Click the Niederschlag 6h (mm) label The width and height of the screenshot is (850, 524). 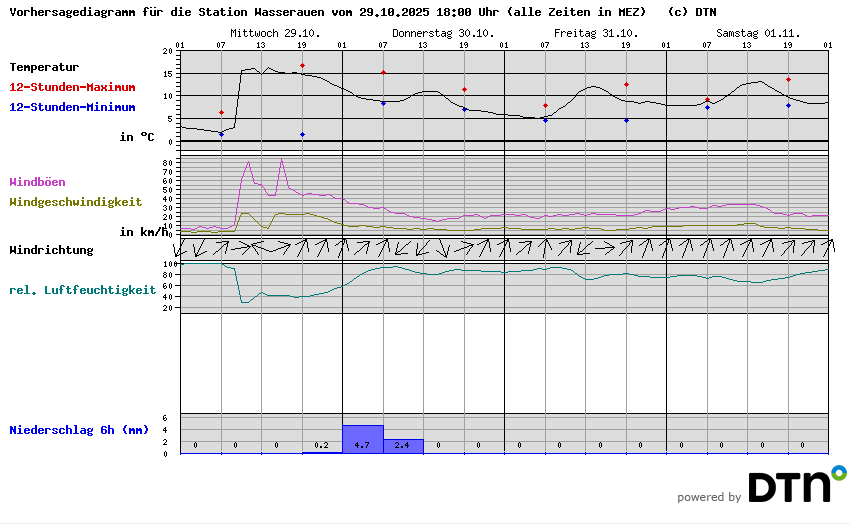click(x=79, y=430)
